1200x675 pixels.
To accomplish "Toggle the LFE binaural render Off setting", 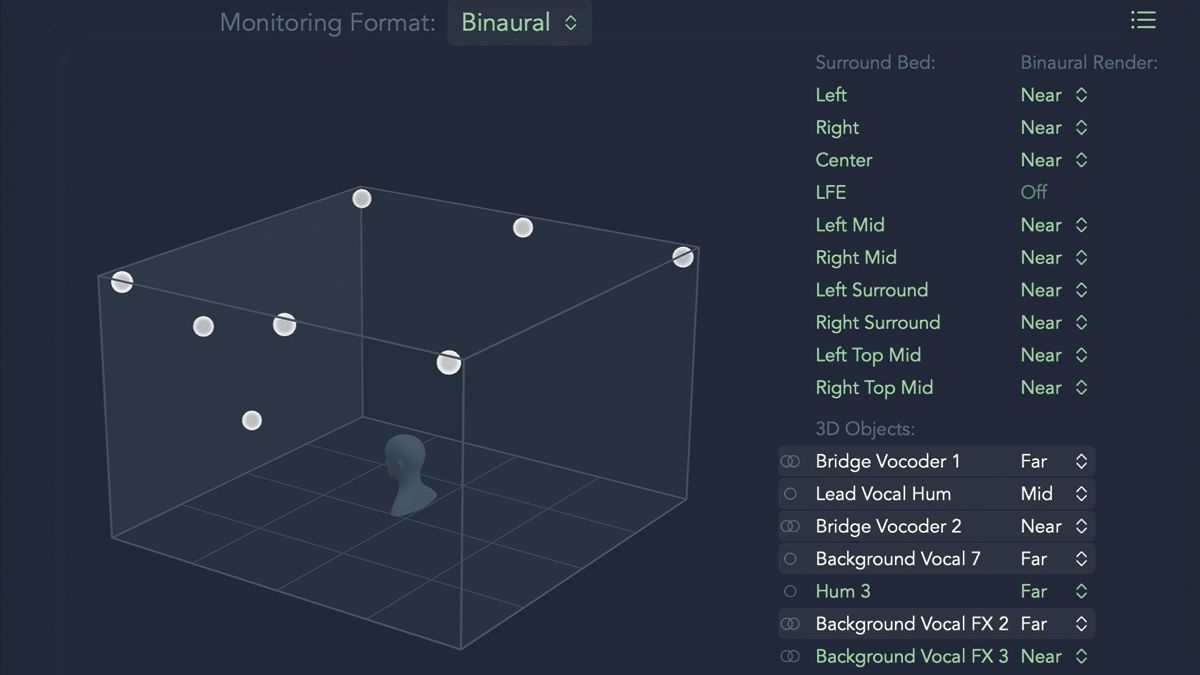I will [x=1034, y=192].
